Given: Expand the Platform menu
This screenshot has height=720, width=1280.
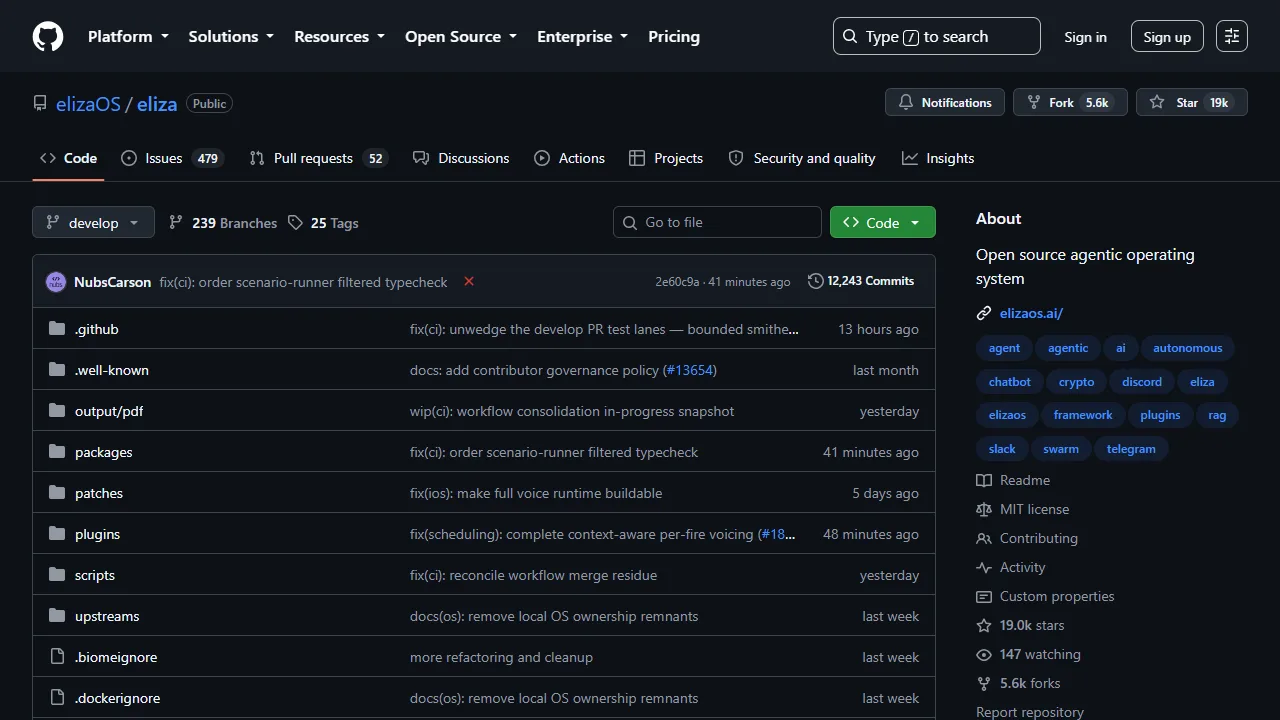Looking at the screenshot, I should 128,36.
